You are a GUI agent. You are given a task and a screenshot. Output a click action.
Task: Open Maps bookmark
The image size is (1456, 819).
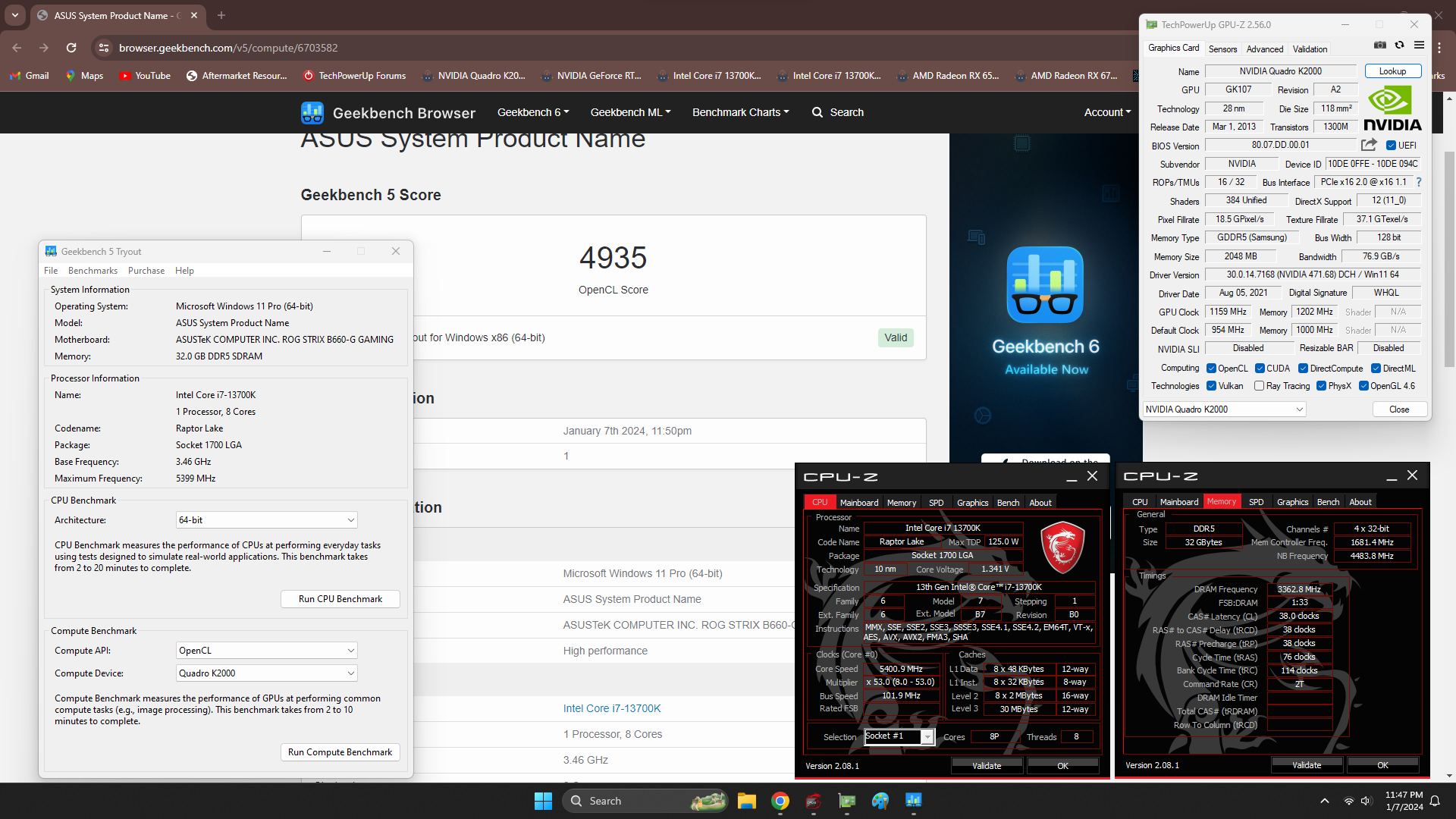(84, 76)
